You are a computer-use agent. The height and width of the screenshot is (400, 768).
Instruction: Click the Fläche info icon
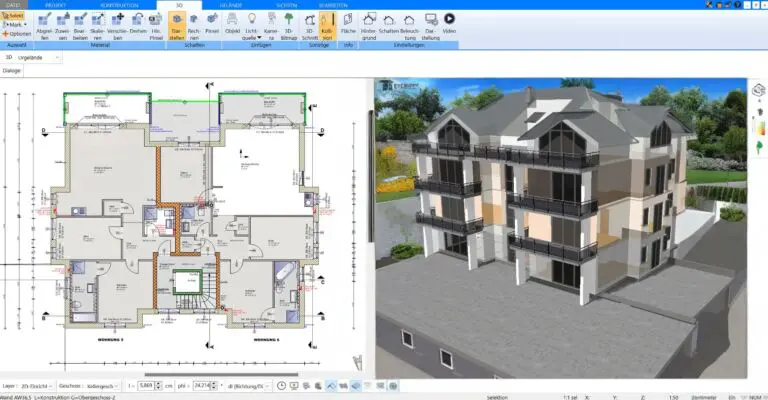348,20
